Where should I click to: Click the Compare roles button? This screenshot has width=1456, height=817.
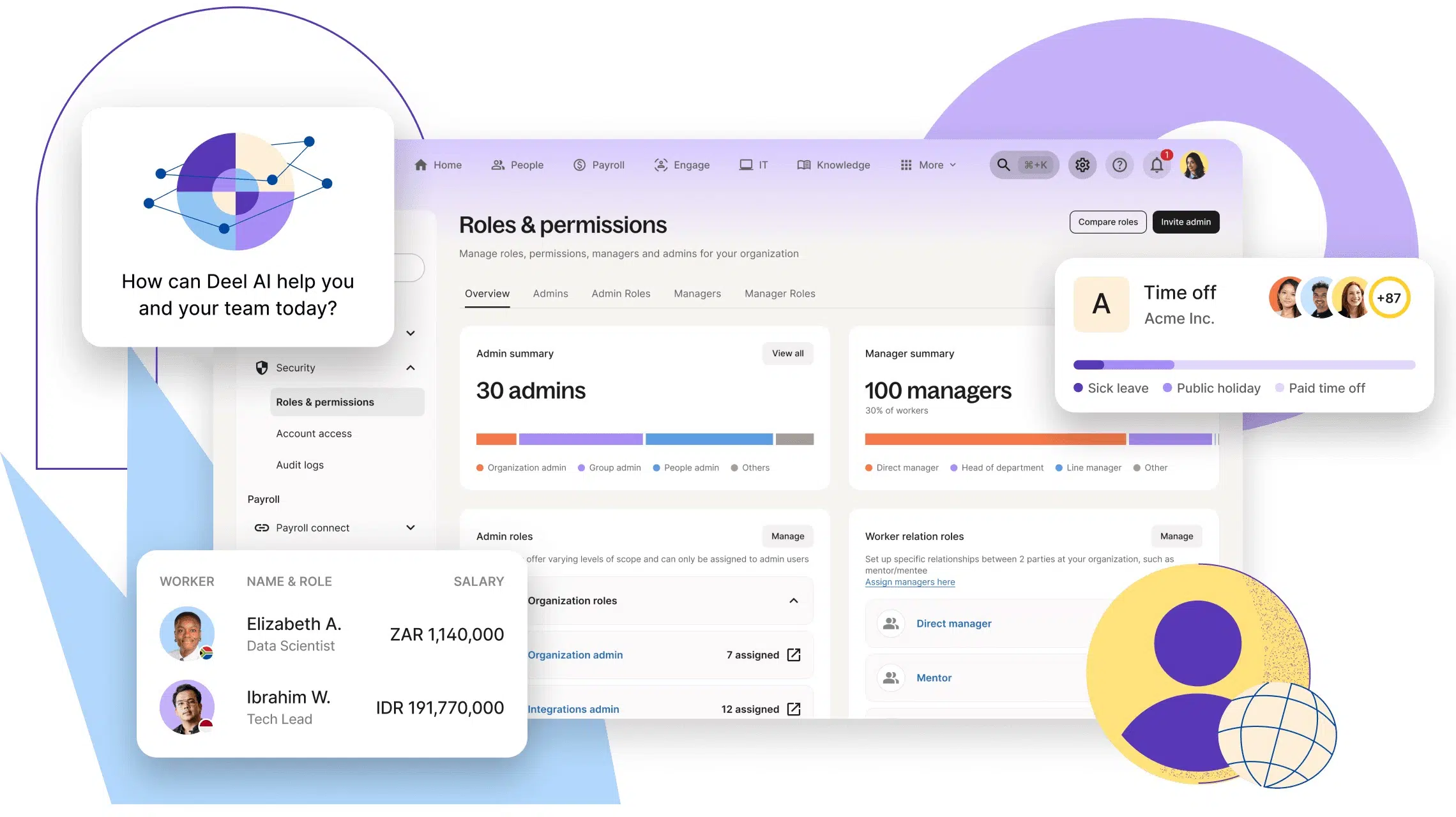coord(1107,222)
